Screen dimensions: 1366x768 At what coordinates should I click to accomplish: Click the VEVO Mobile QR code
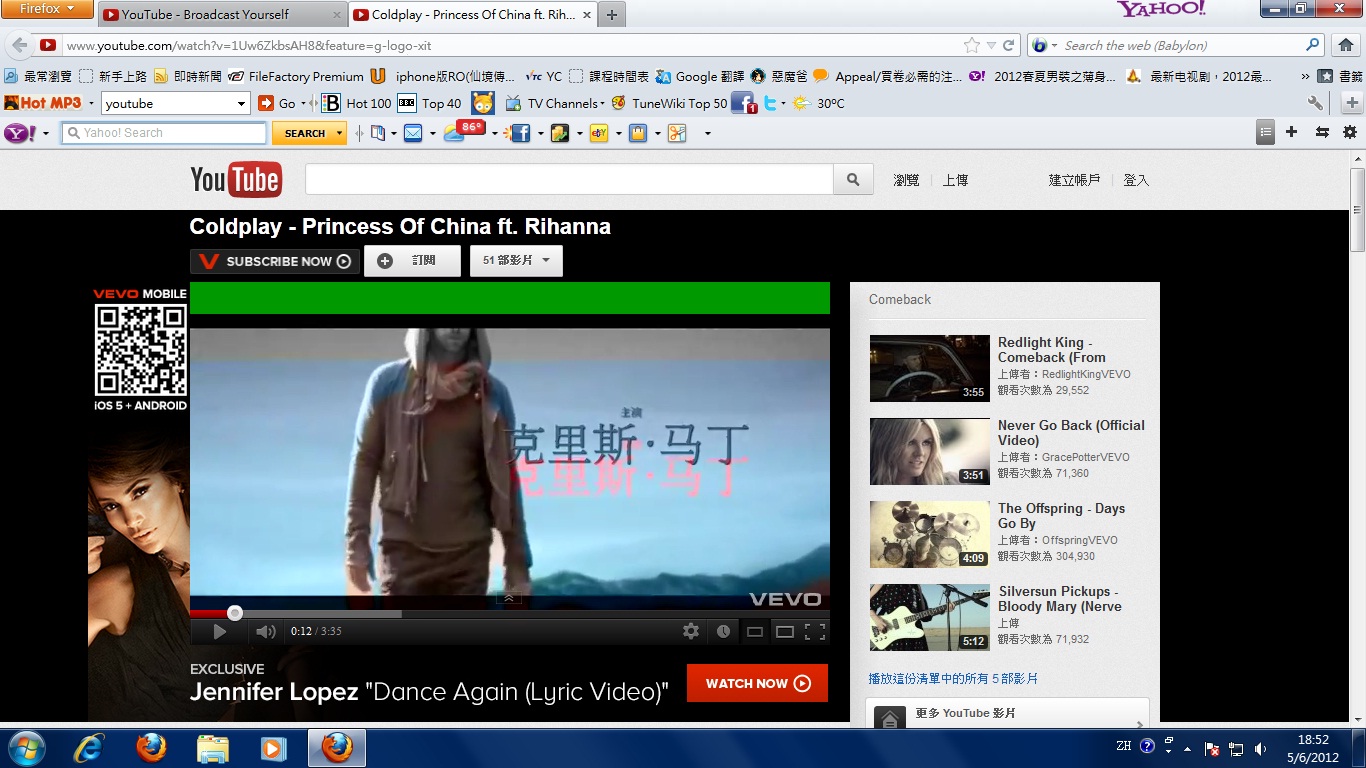(141, 351)
